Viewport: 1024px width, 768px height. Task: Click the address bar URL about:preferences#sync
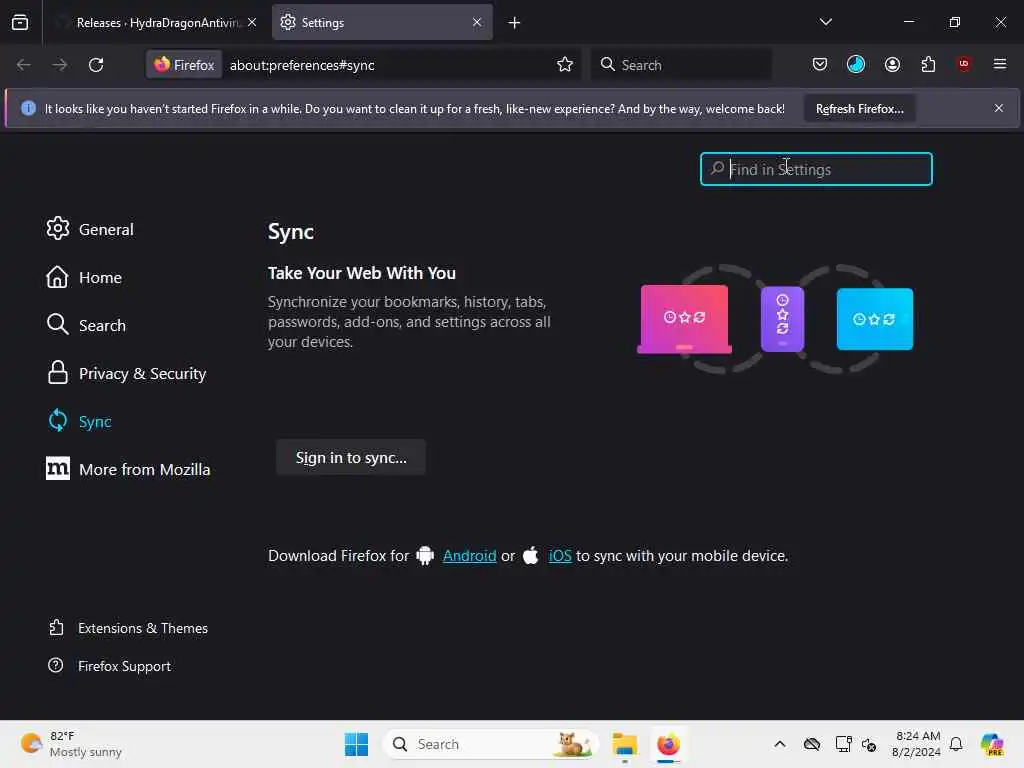click(x=302, y=65)
